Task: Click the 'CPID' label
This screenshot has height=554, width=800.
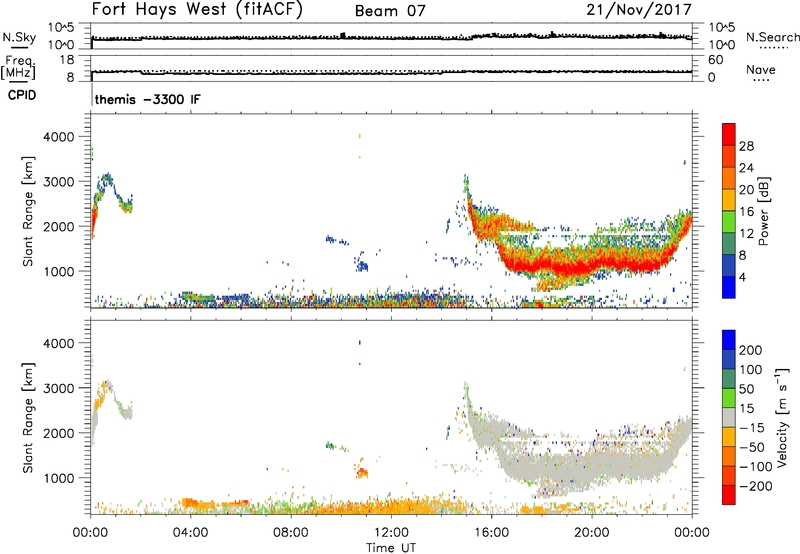Action: coord(22,95)
